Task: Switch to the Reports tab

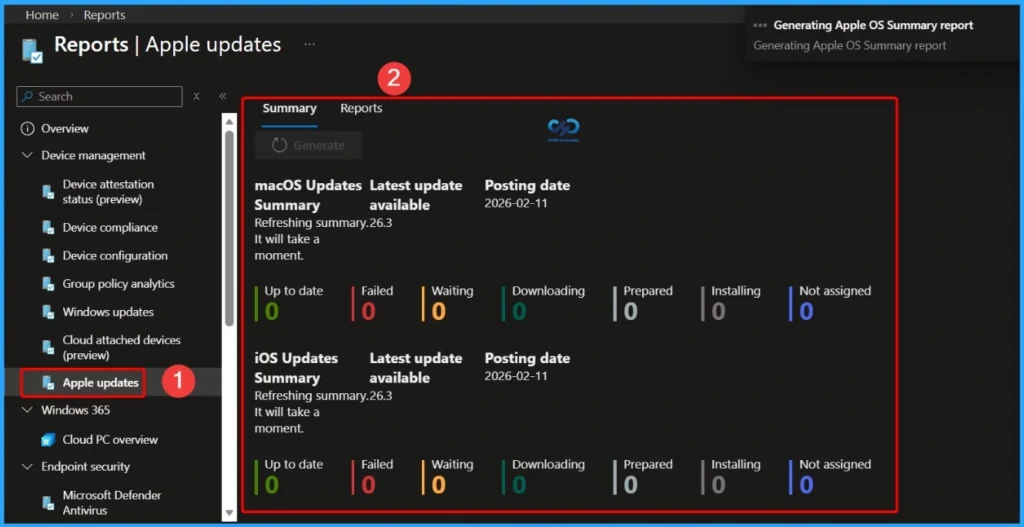Action: pyautogui.click(x=361, y=109)
